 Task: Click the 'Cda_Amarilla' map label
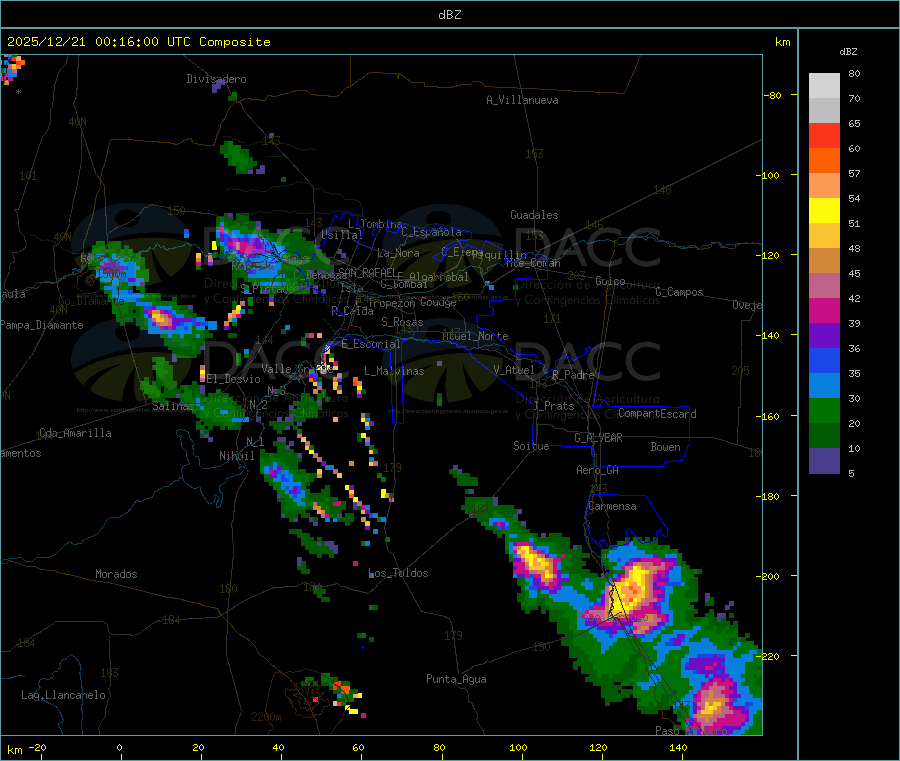(x=75, y=433)
